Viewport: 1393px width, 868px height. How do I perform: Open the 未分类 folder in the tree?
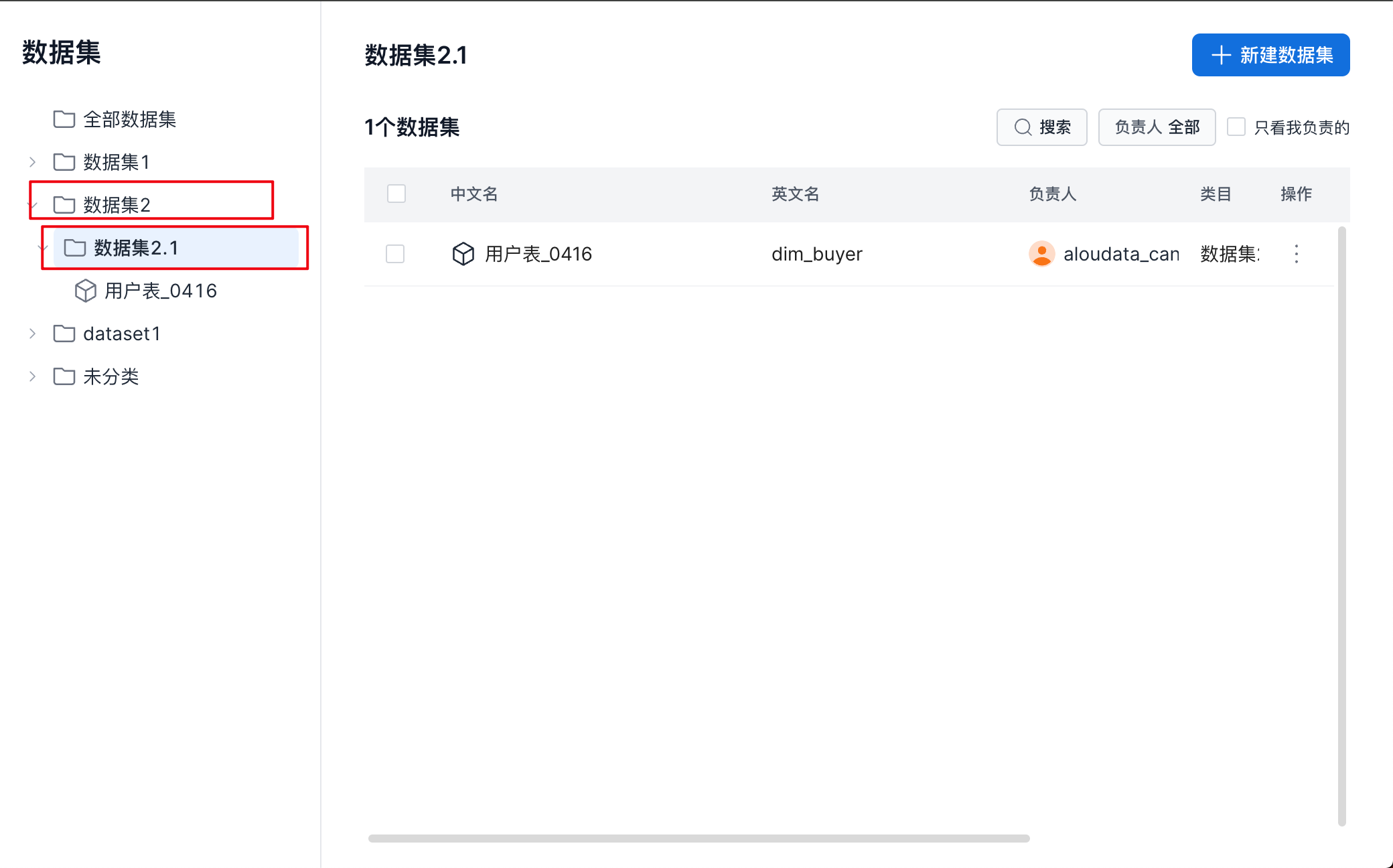pos(111,376)
